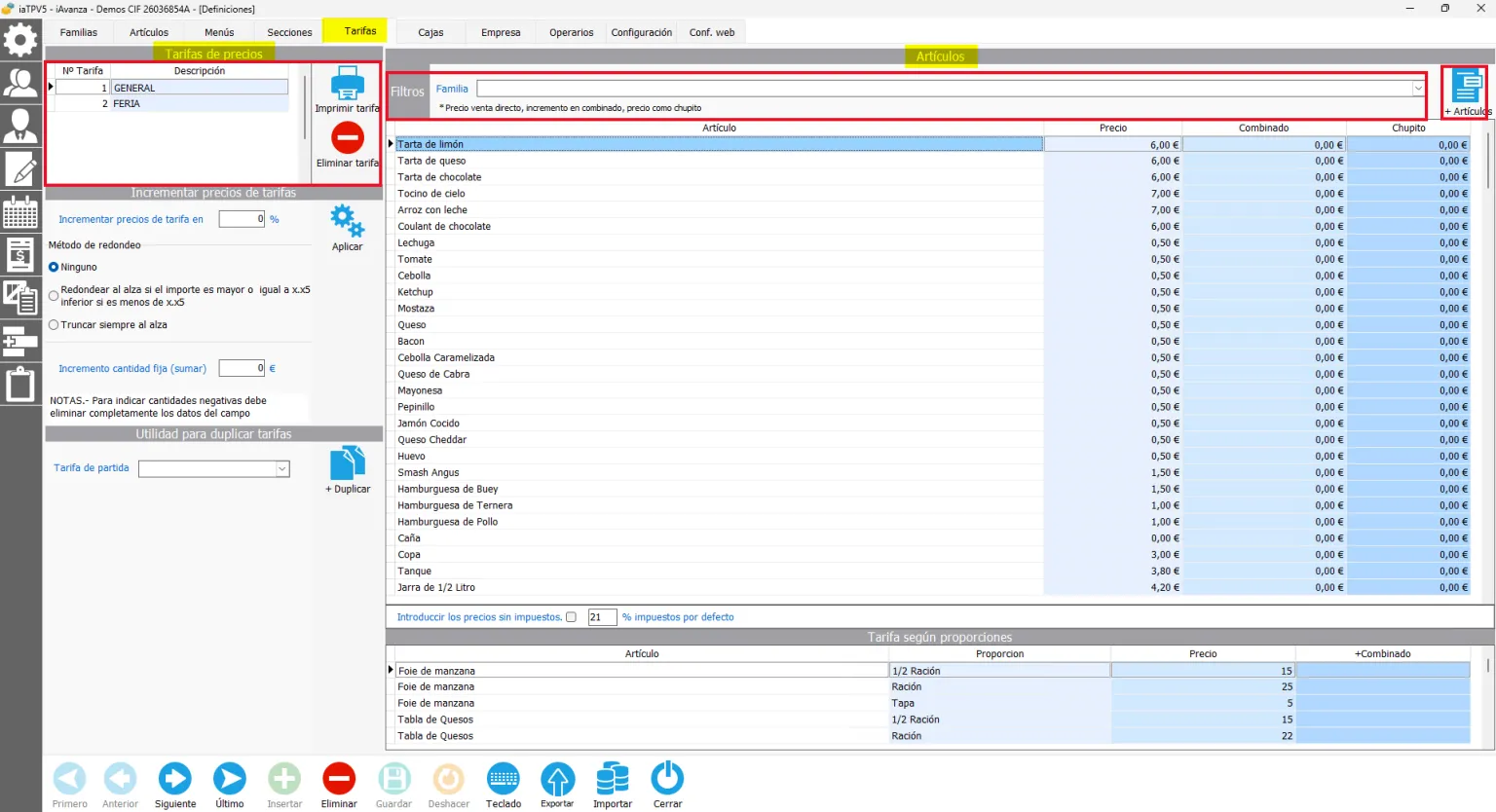Jump to last record with Último
This screenshot has height=812, width=1496.
click(230, 779)
